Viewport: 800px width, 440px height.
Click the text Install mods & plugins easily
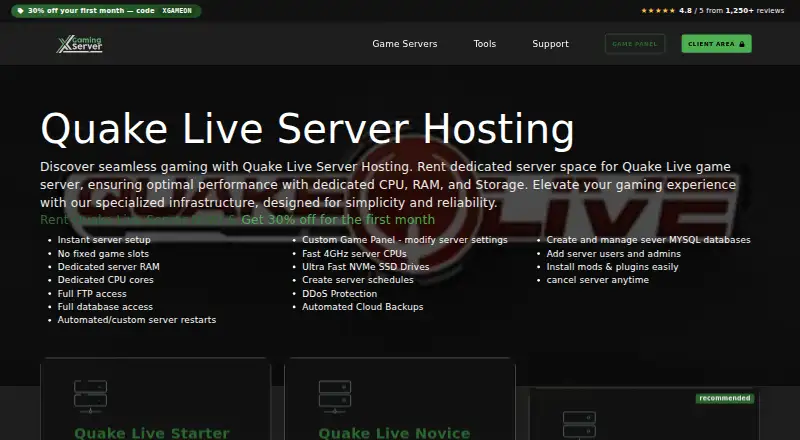[x=612, y=266]
